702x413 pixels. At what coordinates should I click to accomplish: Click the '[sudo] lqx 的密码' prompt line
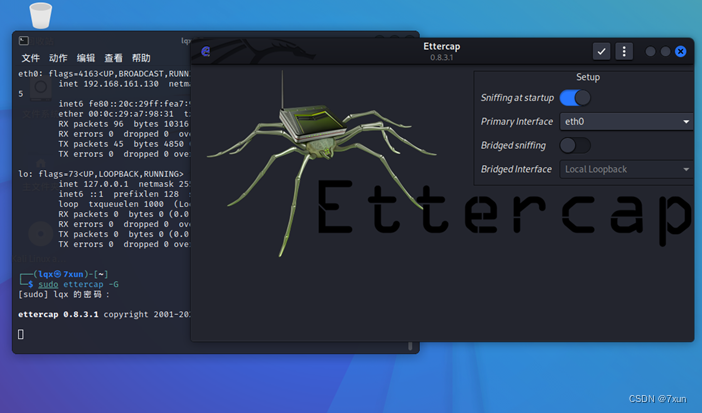pyautogui.click(x=64, y=294)
